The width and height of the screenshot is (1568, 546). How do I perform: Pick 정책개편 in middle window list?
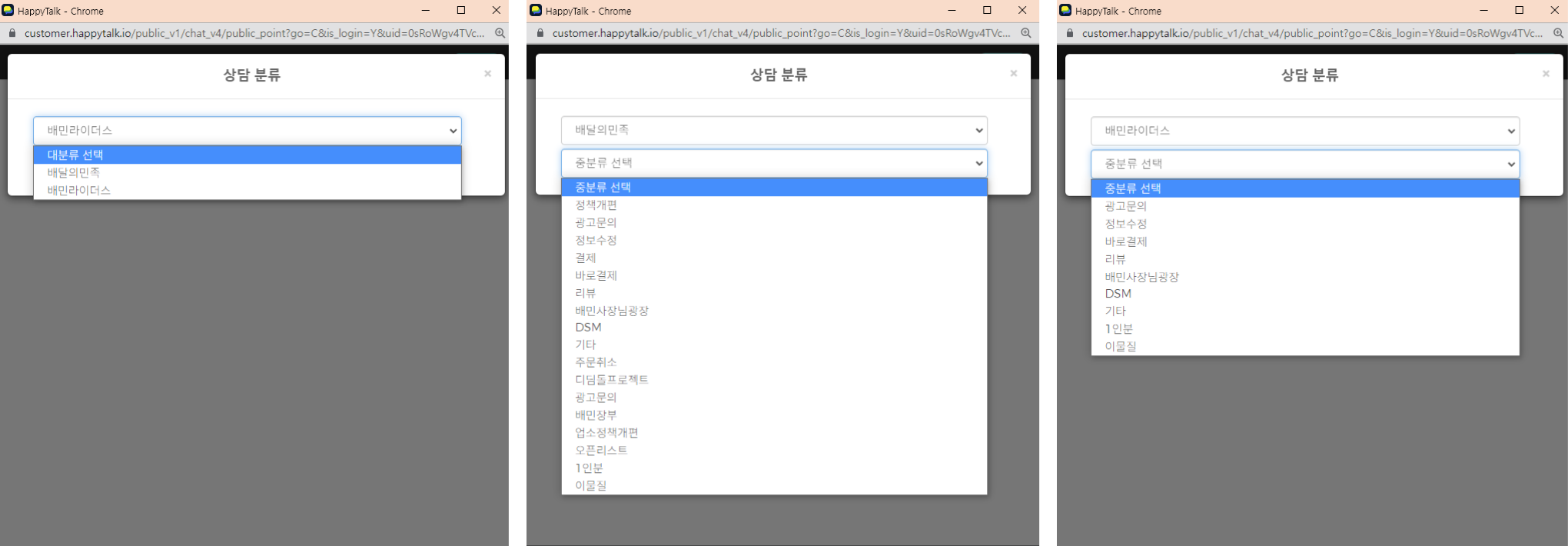pos(774,205)
